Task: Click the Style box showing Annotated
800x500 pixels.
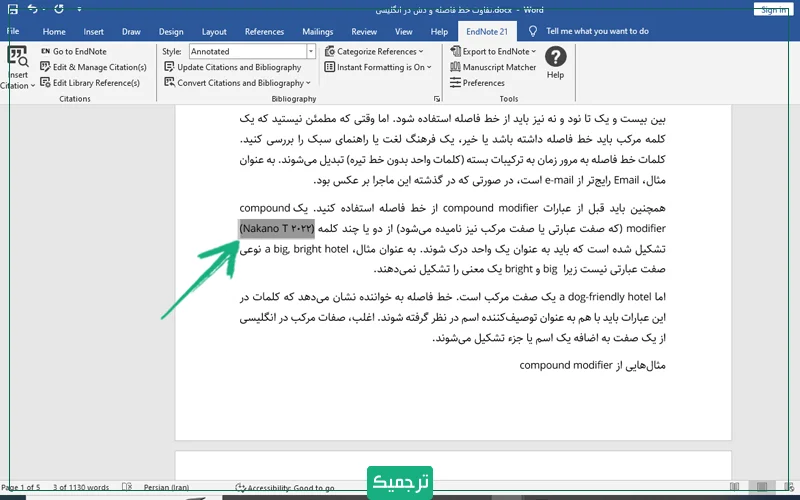Action: point(248,51)
